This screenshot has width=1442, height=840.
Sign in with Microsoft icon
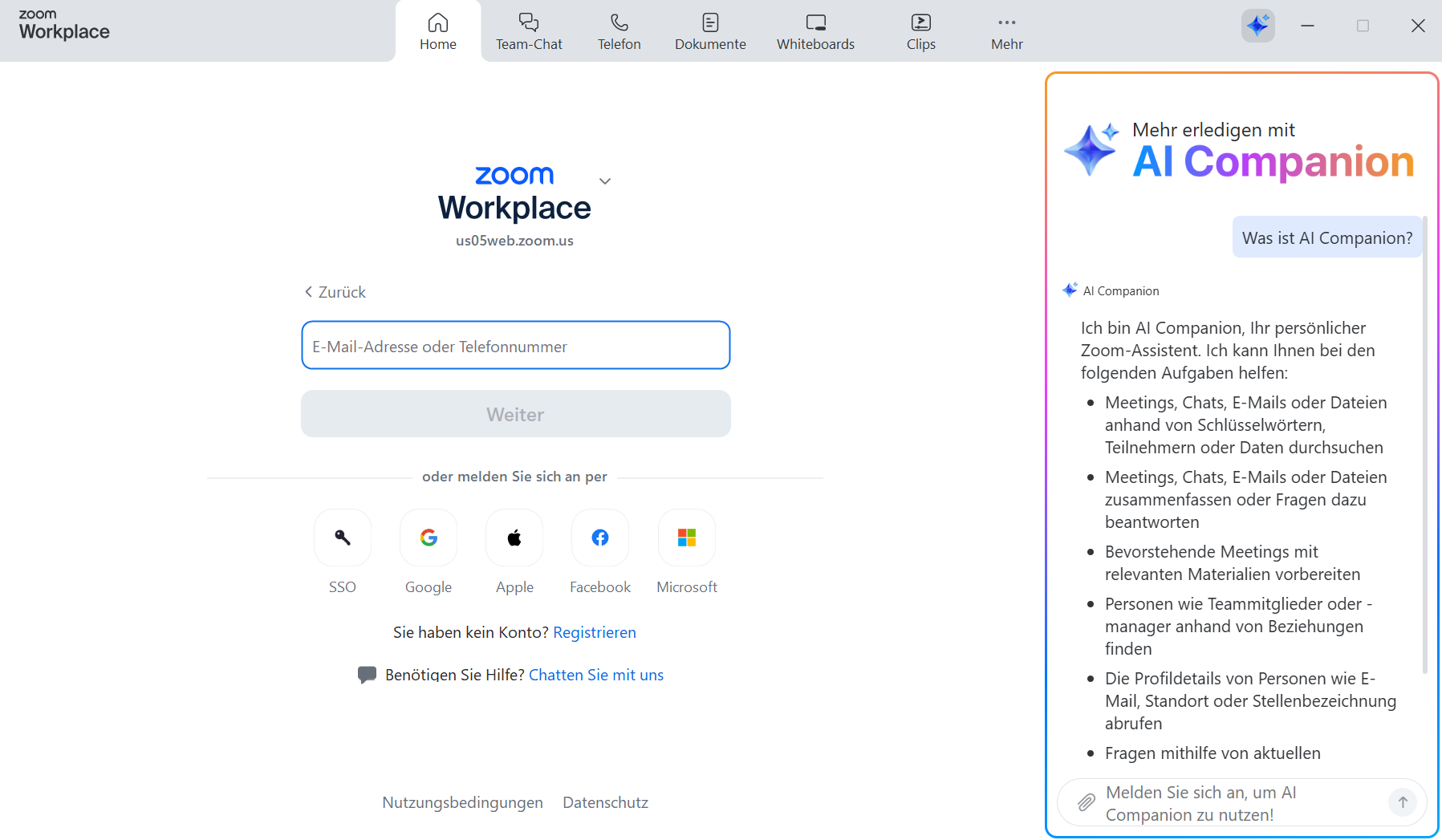click(687, 538)
